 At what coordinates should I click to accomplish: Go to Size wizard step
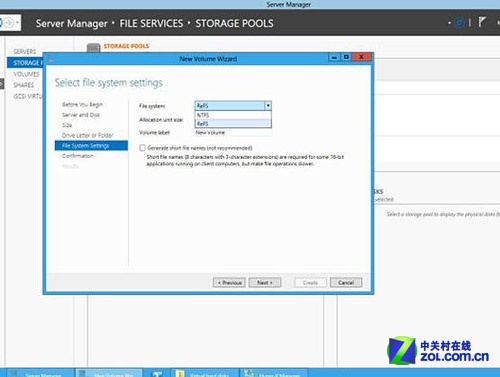click(x=67, y=125)
